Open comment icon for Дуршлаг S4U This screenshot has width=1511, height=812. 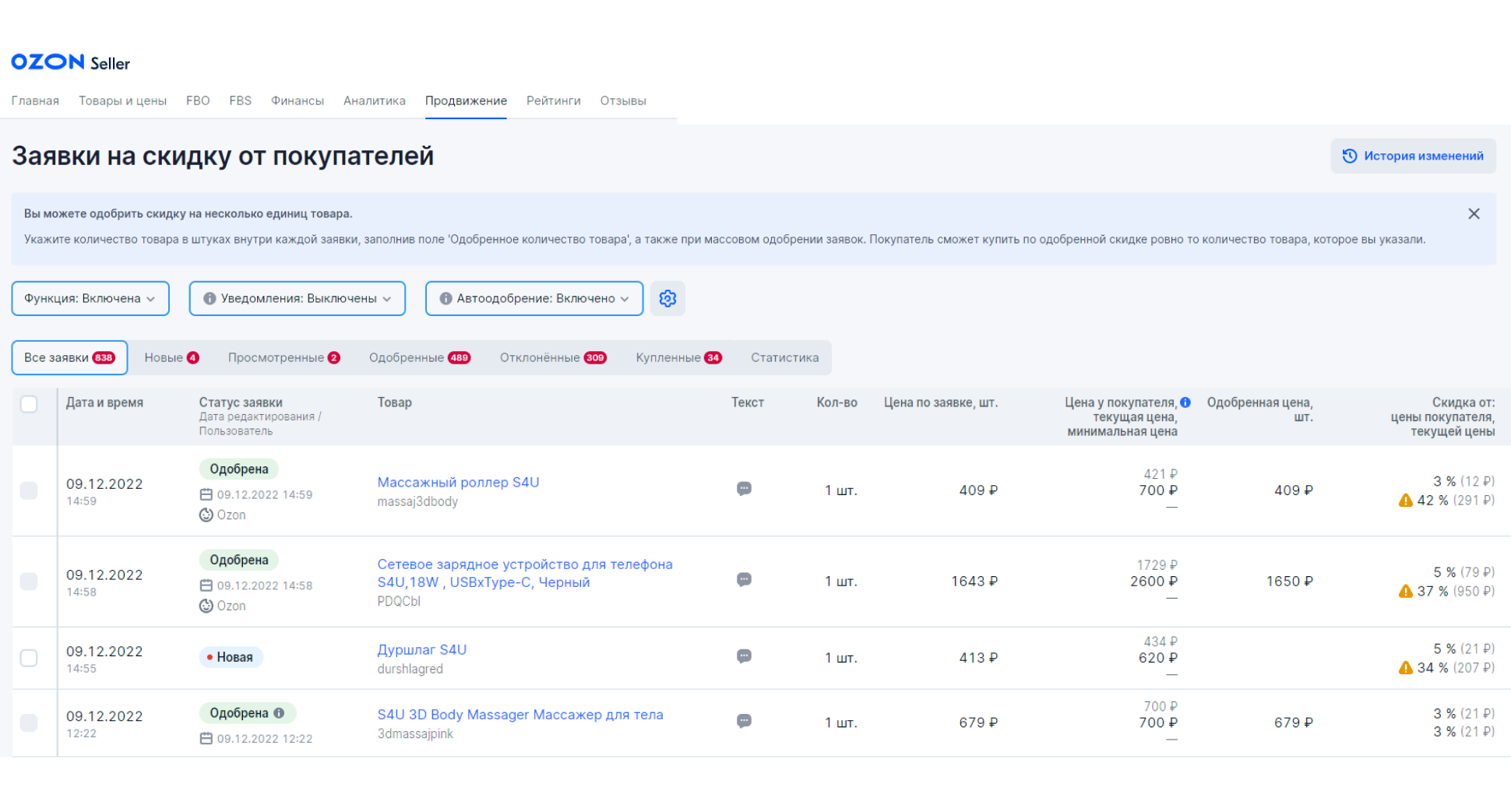pyautogui.click(x=744, y=656)
